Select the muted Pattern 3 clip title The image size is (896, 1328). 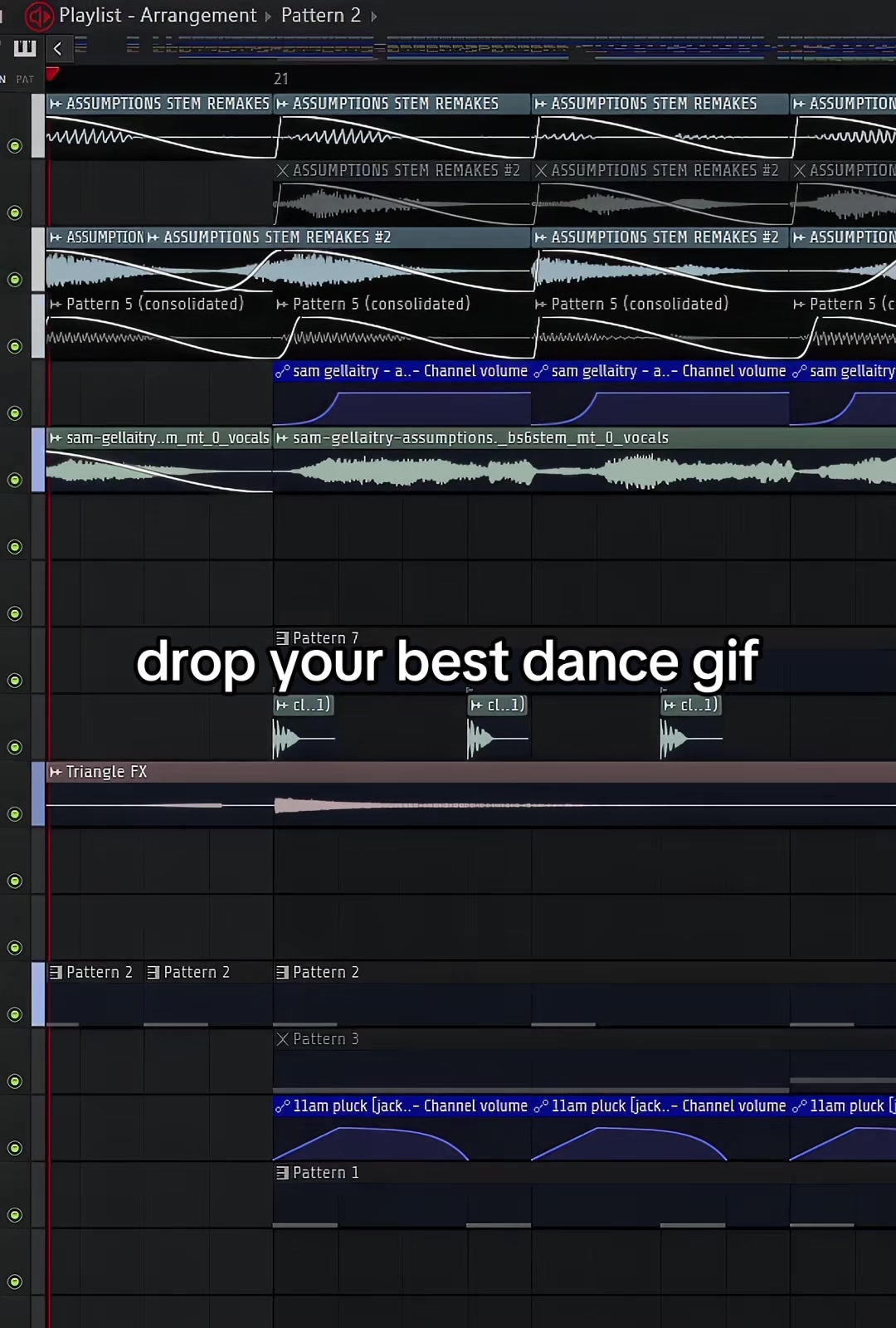point(325,1039)
